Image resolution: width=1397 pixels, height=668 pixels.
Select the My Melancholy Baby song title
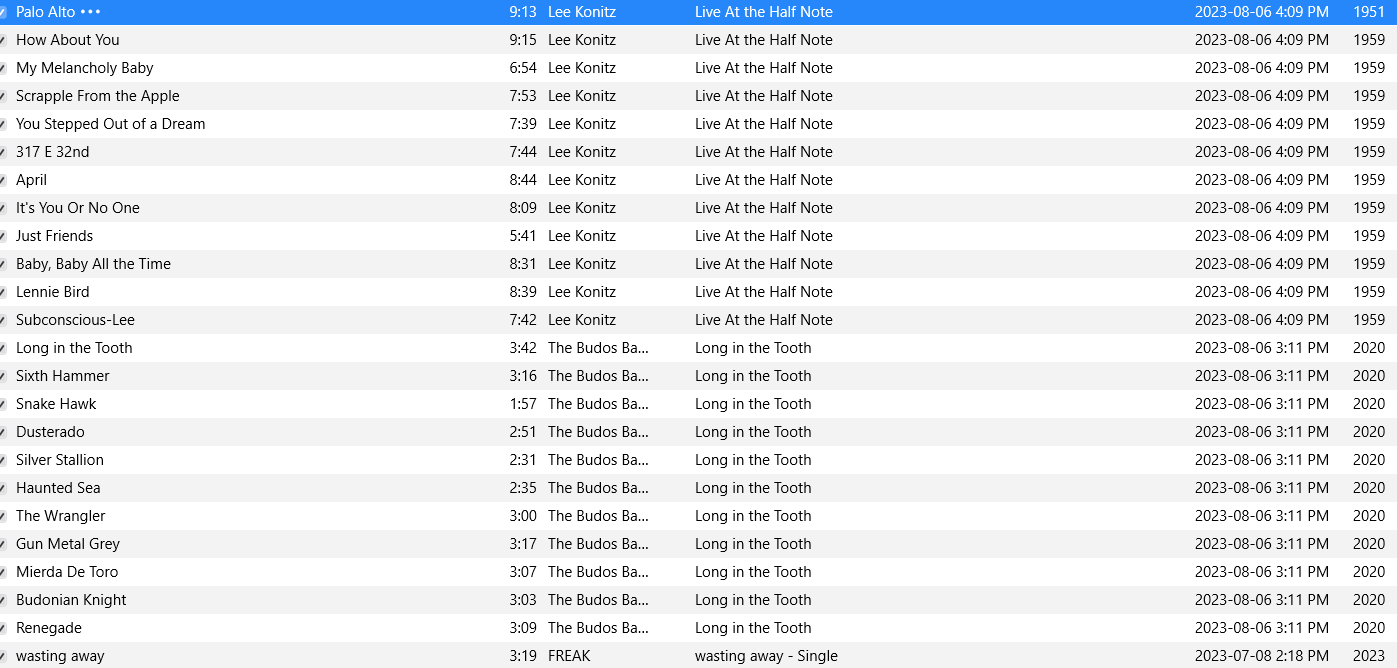(84, 68)
